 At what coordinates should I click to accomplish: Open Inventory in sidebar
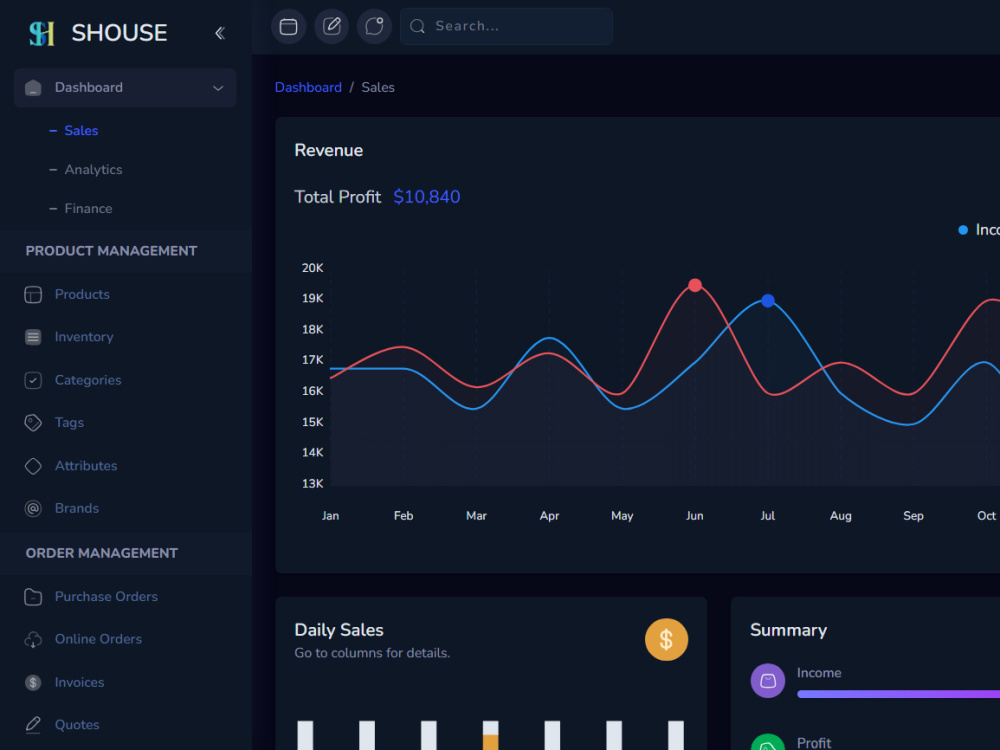click(84, 337)
